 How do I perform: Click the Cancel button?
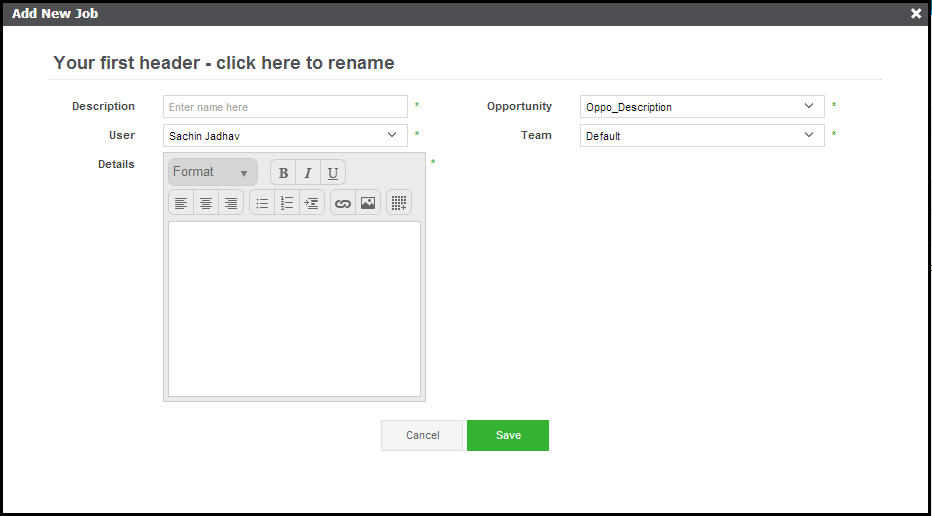tap(422, 435)
